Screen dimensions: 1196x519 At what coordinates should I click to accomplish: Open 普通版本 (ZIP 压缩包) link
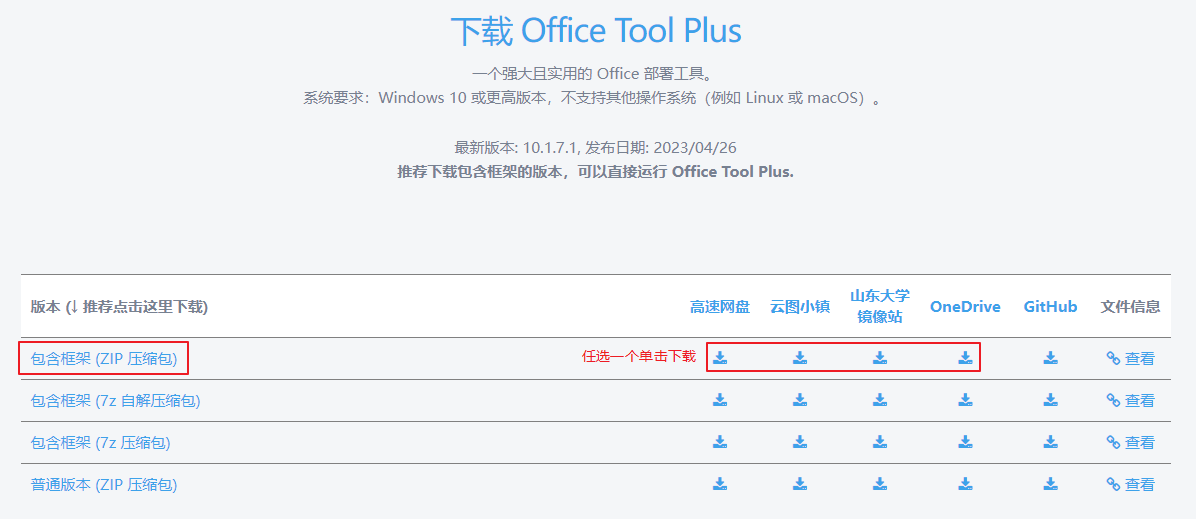pos(104,485)
